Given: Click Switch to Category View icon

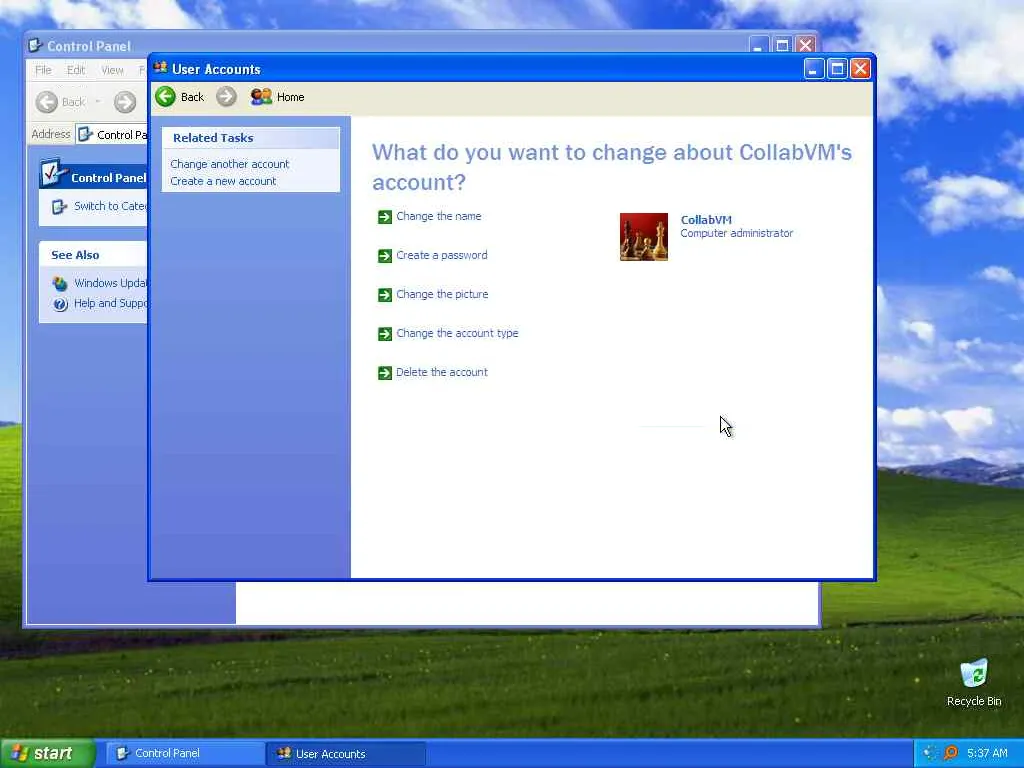Looking at the screenshot, I should [x=59, y=206].
